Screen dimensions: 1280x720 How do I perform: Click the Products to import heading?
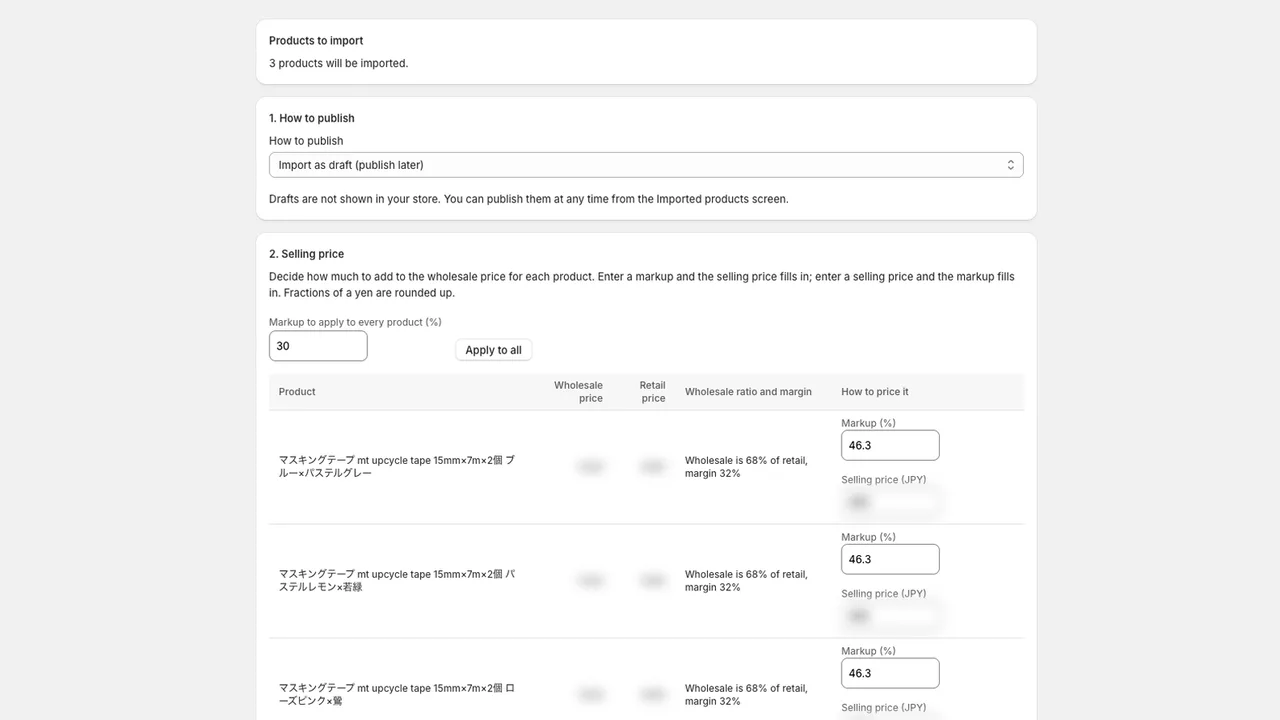(316, 41)
